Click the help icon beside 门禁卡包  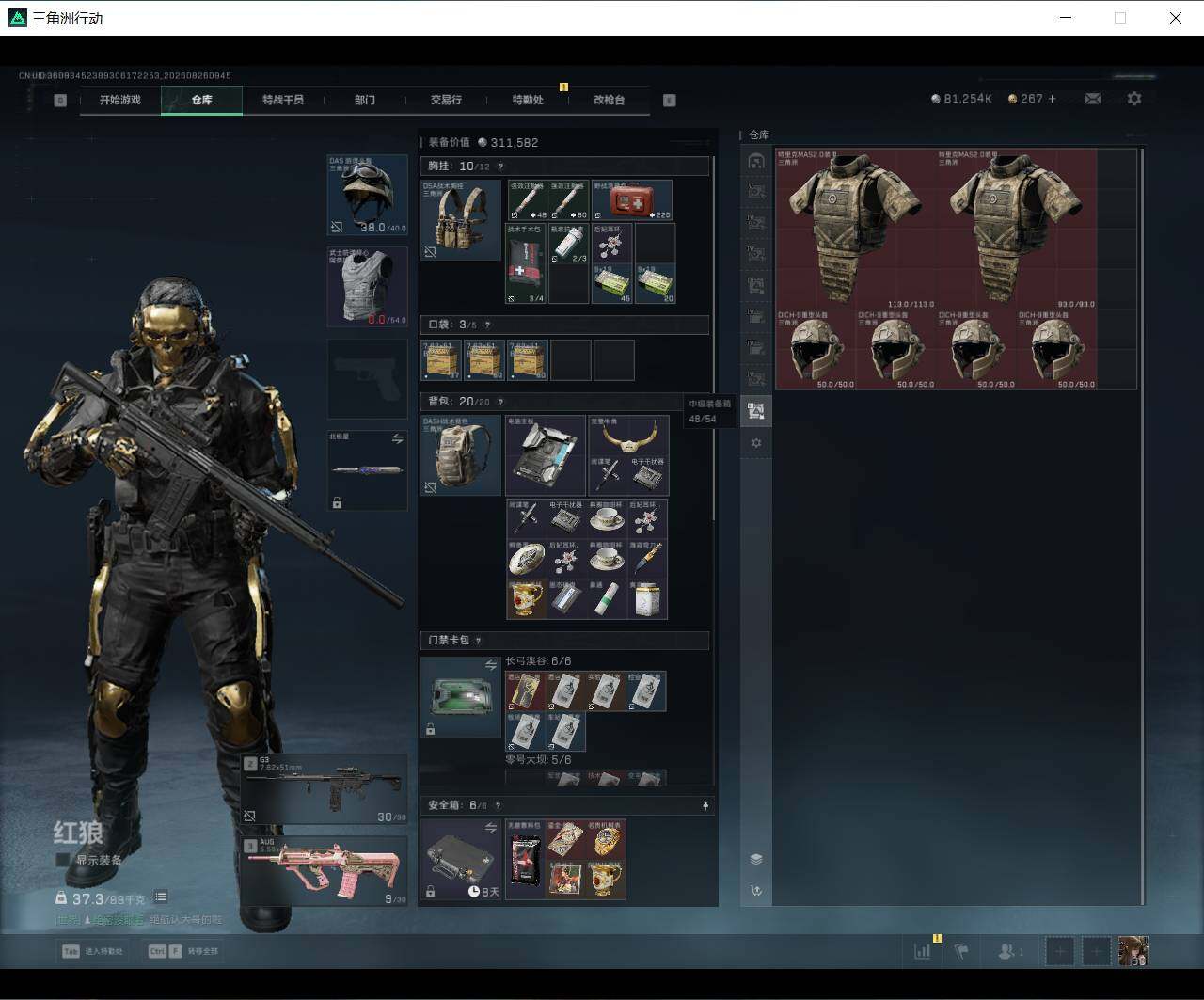coord(478,641)
